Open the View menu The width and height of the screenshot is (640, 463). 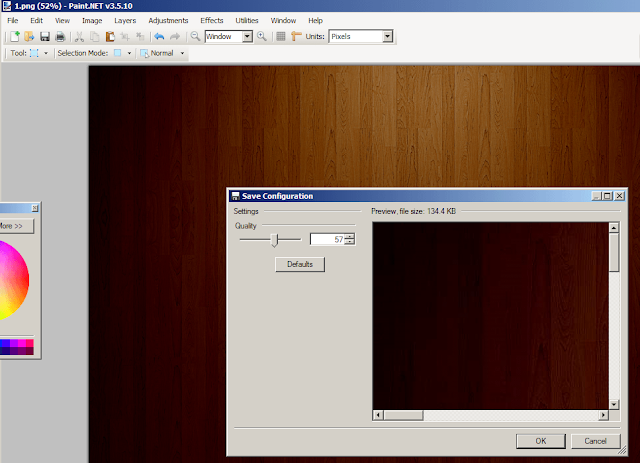click(x=62, y=20)
